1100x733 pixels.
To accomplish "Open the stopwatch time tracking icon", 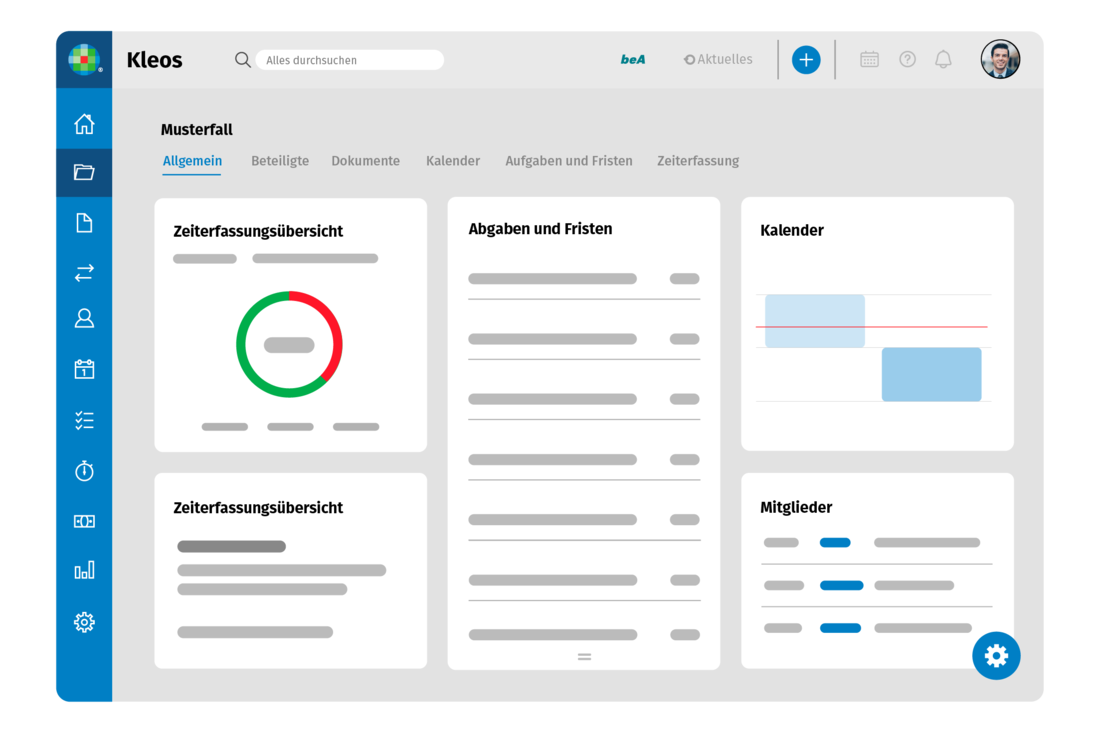I will pyautogui.click(x=84, y=471).
